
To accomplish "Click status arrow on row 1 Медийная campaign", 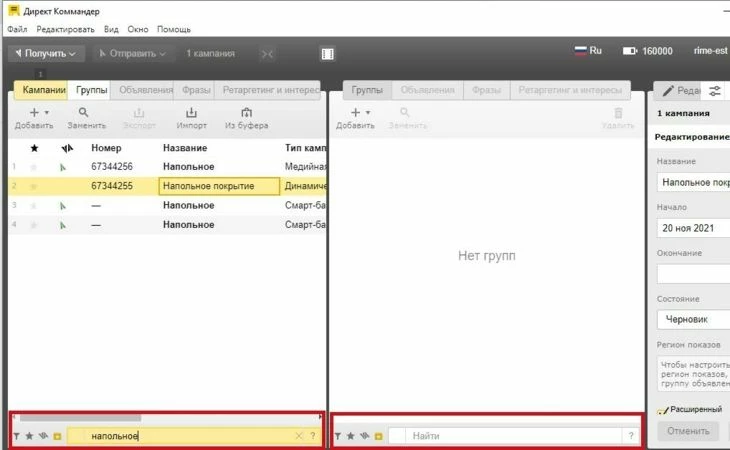I will [x=63, y=167].
